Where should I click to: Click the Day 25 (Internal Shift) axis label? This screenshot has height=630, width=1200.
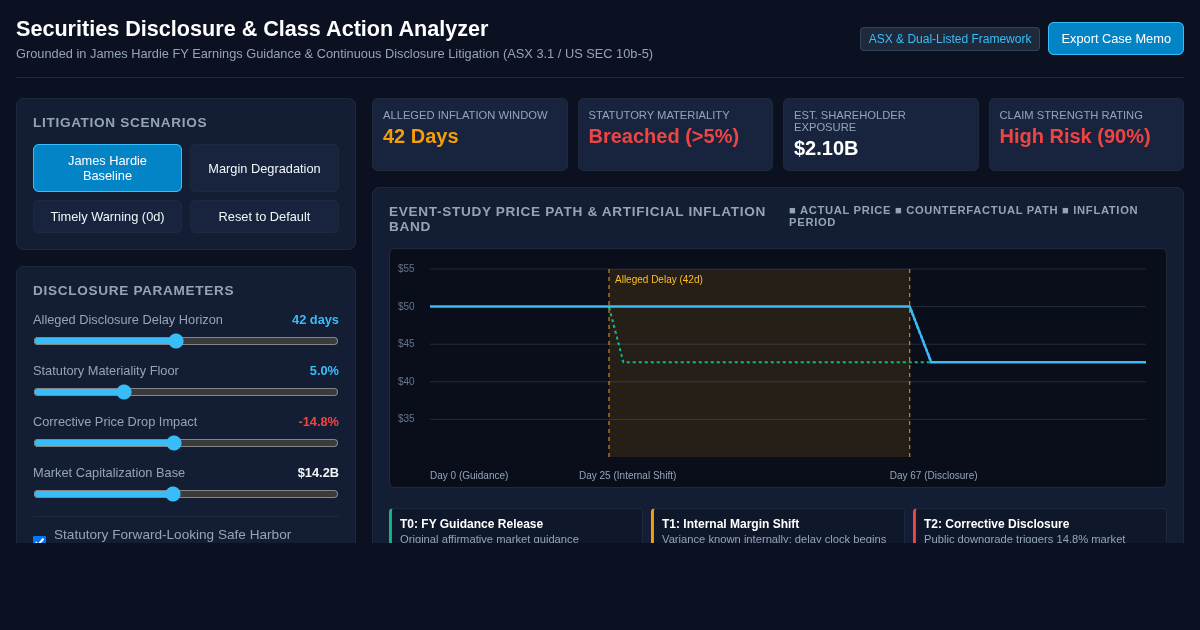pyautogui.click(x=627, y=476)
